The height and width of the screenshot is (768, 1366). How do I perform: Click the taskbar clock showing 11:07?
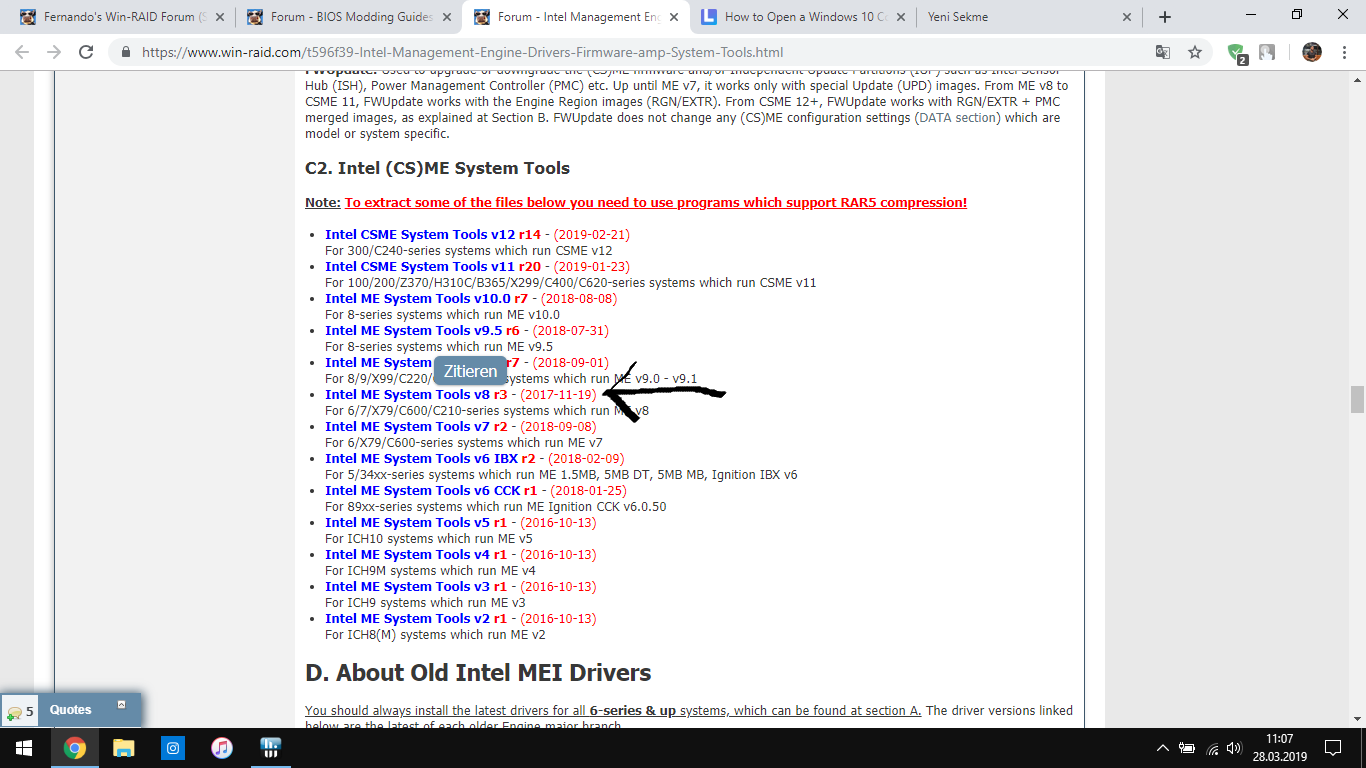pyautogui.click(x=1279, y=748)
